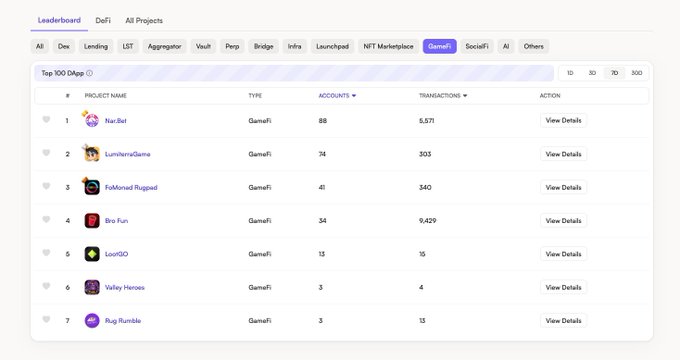Click the Rug Rumble project logo
This screenshot has width=680, height=360.
(x=92, y=321)
